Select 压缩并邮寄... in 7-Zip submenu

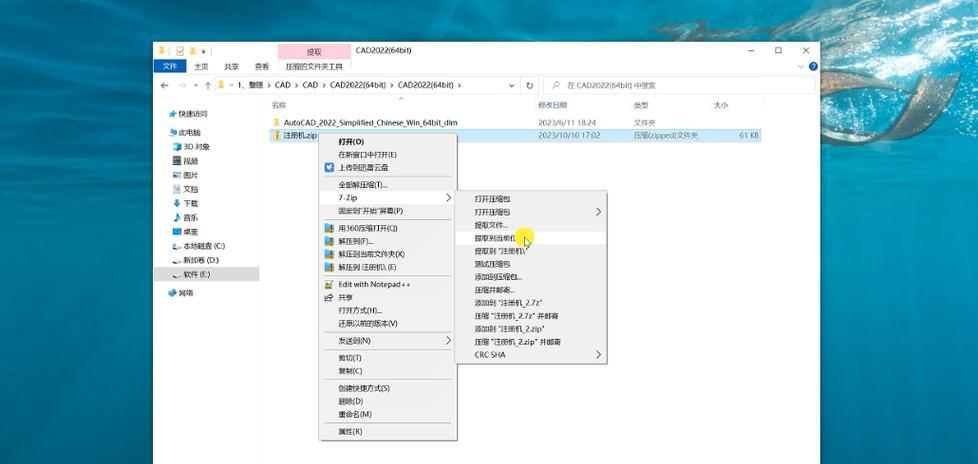tap(494, 289)
